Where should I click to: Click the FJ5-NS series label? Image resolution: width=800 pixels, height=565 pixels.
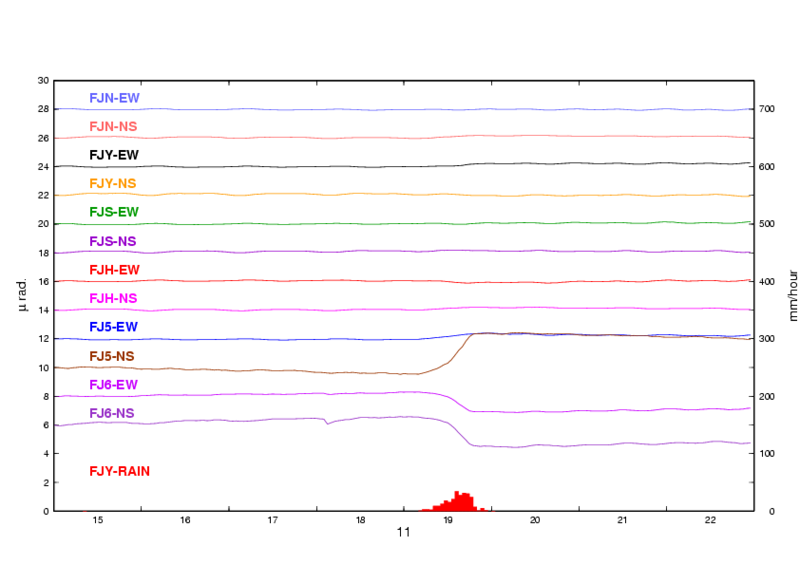click(x=112, y=356)
